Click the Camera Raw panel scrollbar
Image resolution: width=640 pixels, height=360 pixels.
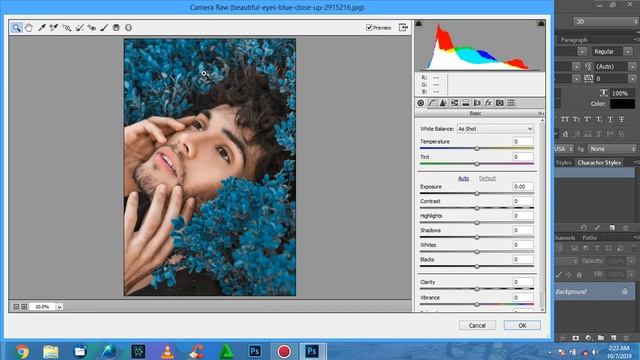542,214
